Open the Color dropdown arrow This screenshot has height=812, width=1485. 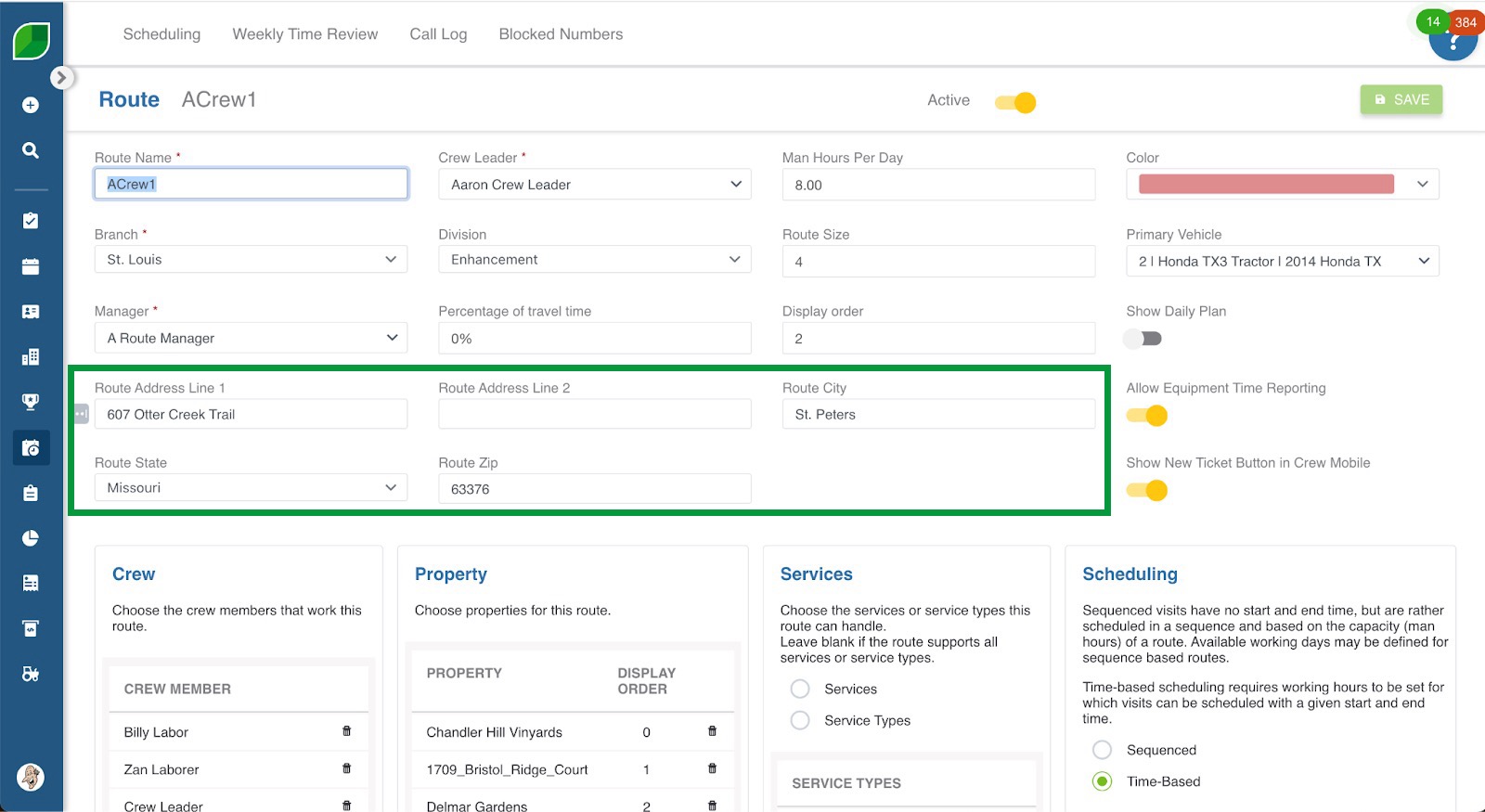click(x=1423, y=185)
